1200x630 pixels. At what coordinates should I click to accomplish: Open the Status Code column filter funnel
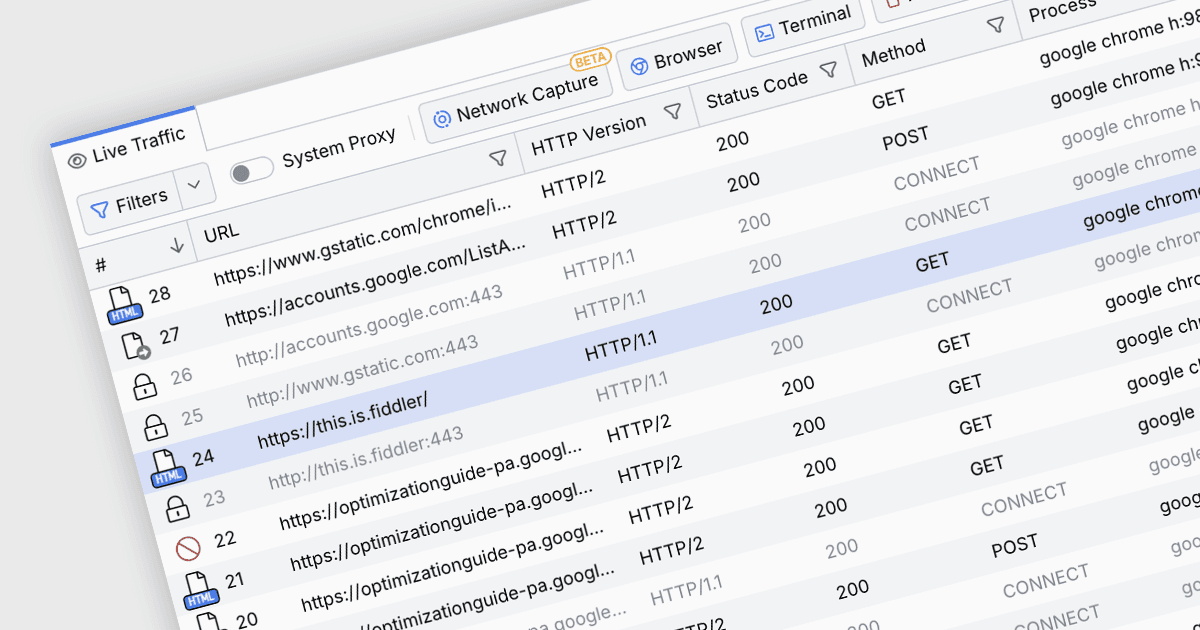(x=828, y=70)
